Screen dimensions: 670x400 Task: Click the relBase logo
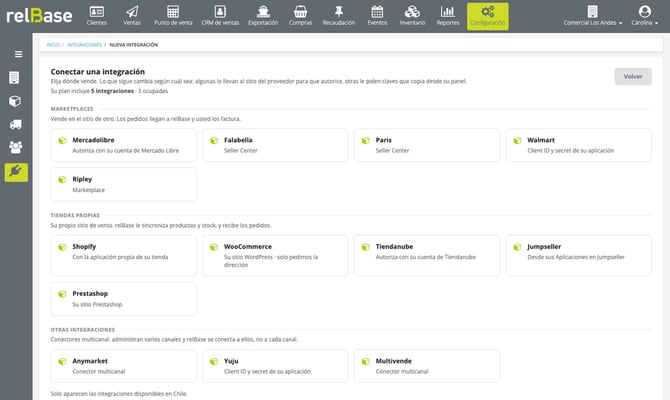coord(39,16)
